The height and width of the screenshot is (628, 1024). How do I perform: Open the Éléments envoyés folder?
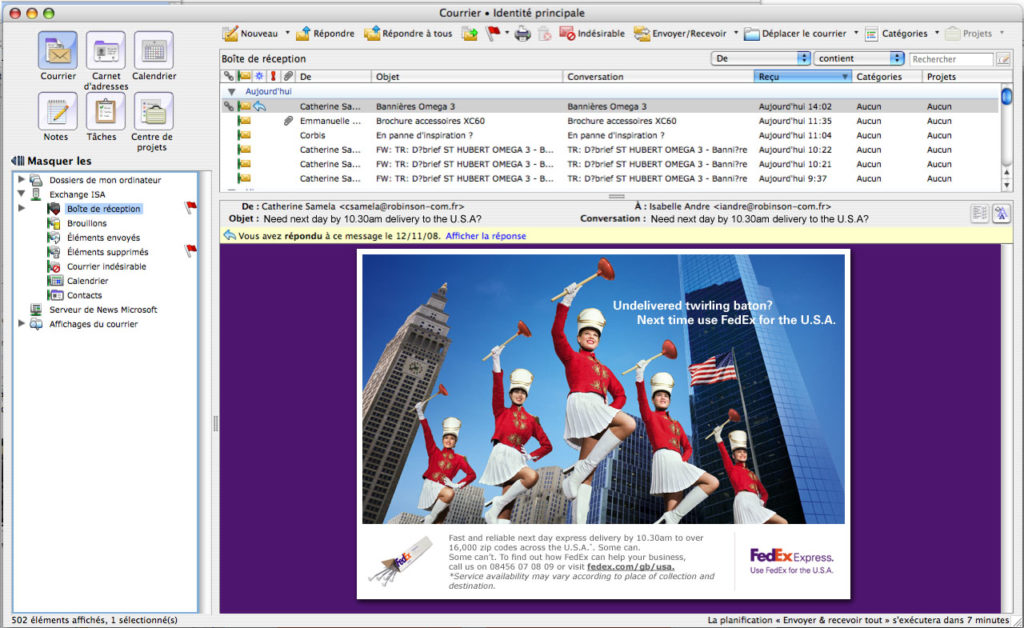coord(103,238)
